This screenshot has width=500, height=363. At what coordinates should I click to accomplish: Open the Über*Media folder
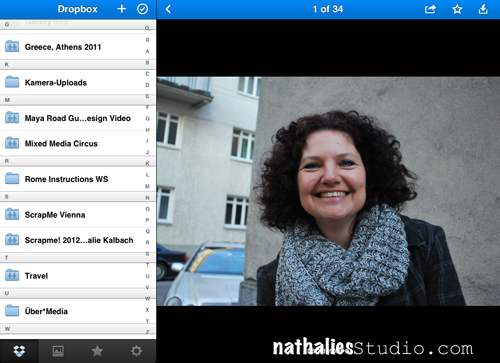(x=72, y=311)
